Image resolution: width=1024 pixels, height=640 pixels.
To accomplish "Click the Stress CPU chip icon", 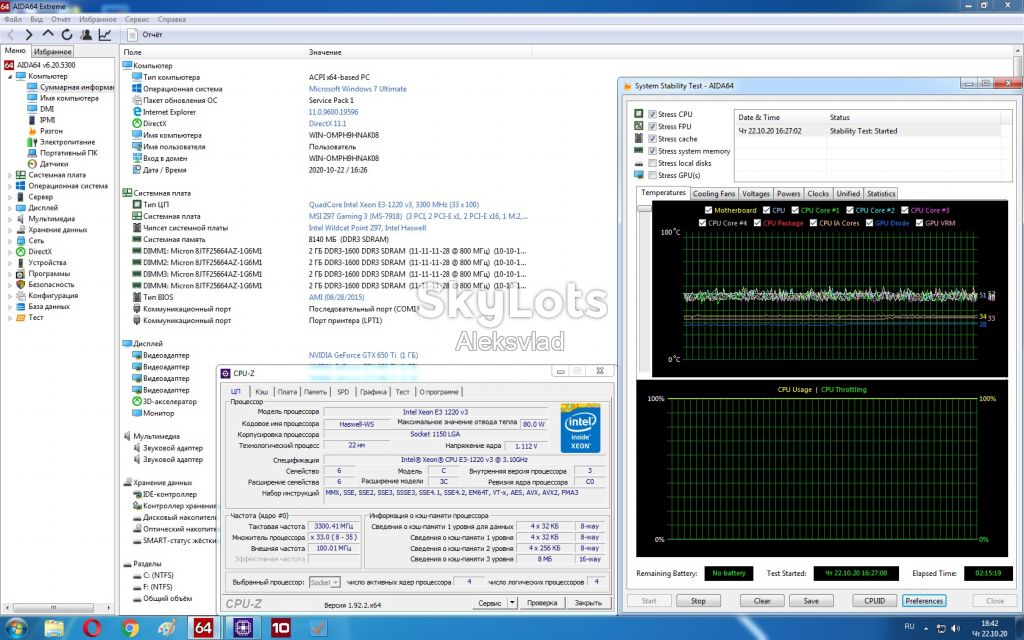I will pos(639,114).
